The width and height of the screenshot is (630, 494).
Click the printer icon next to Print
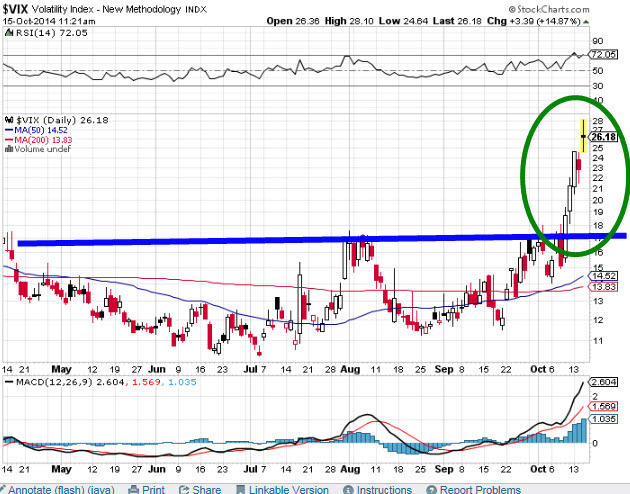(x=131, y=489)
